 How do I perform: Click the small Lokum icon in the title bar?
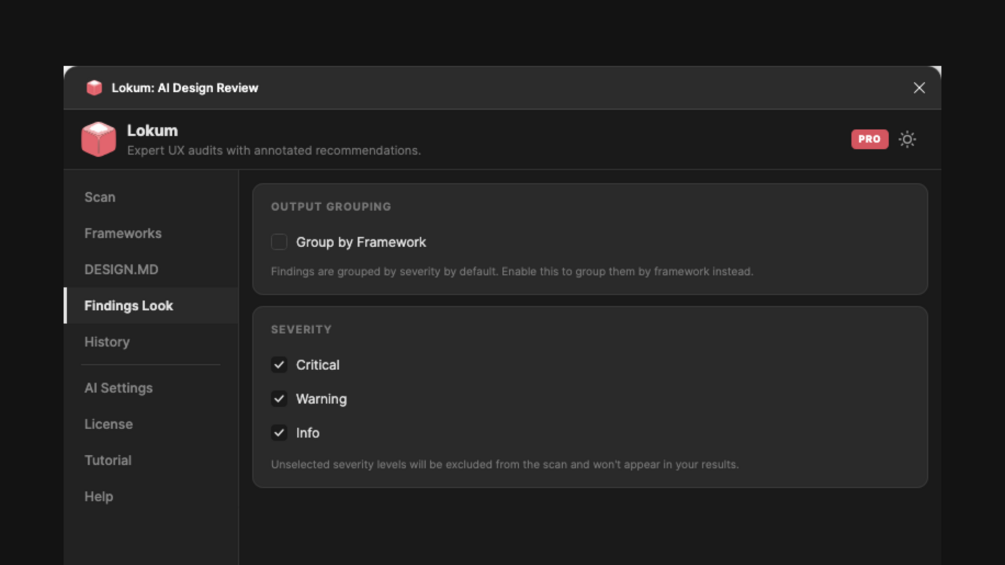pos(94,88)
